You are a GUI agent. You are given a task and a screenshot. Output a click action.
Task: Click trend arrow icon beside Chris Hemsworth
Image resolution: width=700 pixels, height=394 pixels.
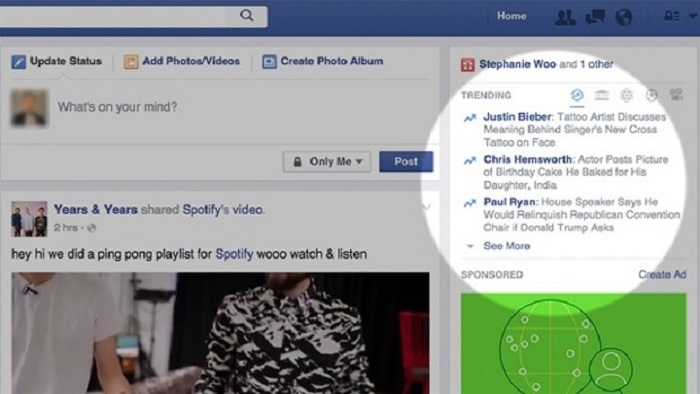[x=470, y=160]
